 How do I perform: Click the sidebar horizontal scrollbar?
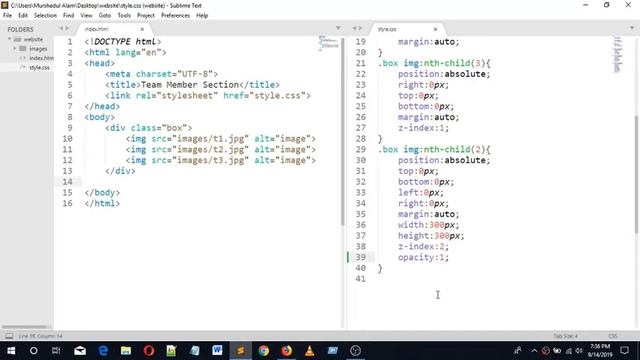tap(24, 327)
